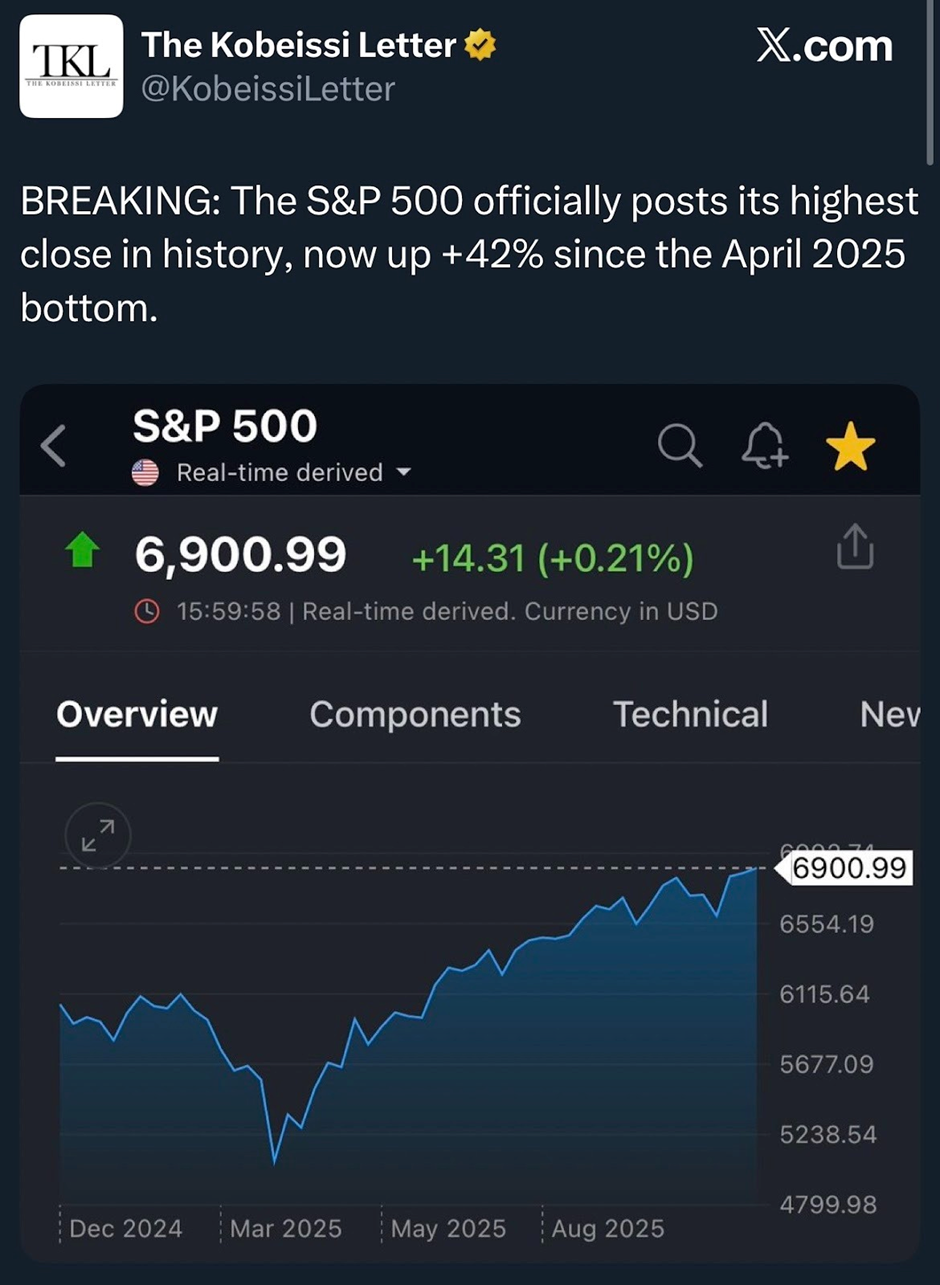The width and height of the screenshot is (940, 1285).
Task: Open the Real-time derived dropdown
Action: (x=403, y=473)
